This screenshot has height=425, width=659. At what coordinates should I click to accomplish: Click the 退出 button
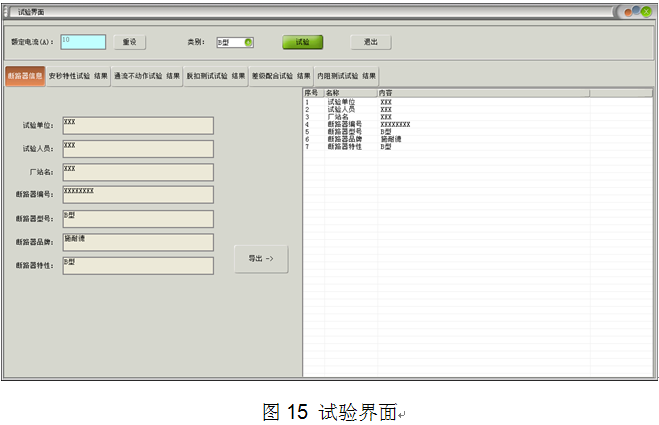point(371,42)
